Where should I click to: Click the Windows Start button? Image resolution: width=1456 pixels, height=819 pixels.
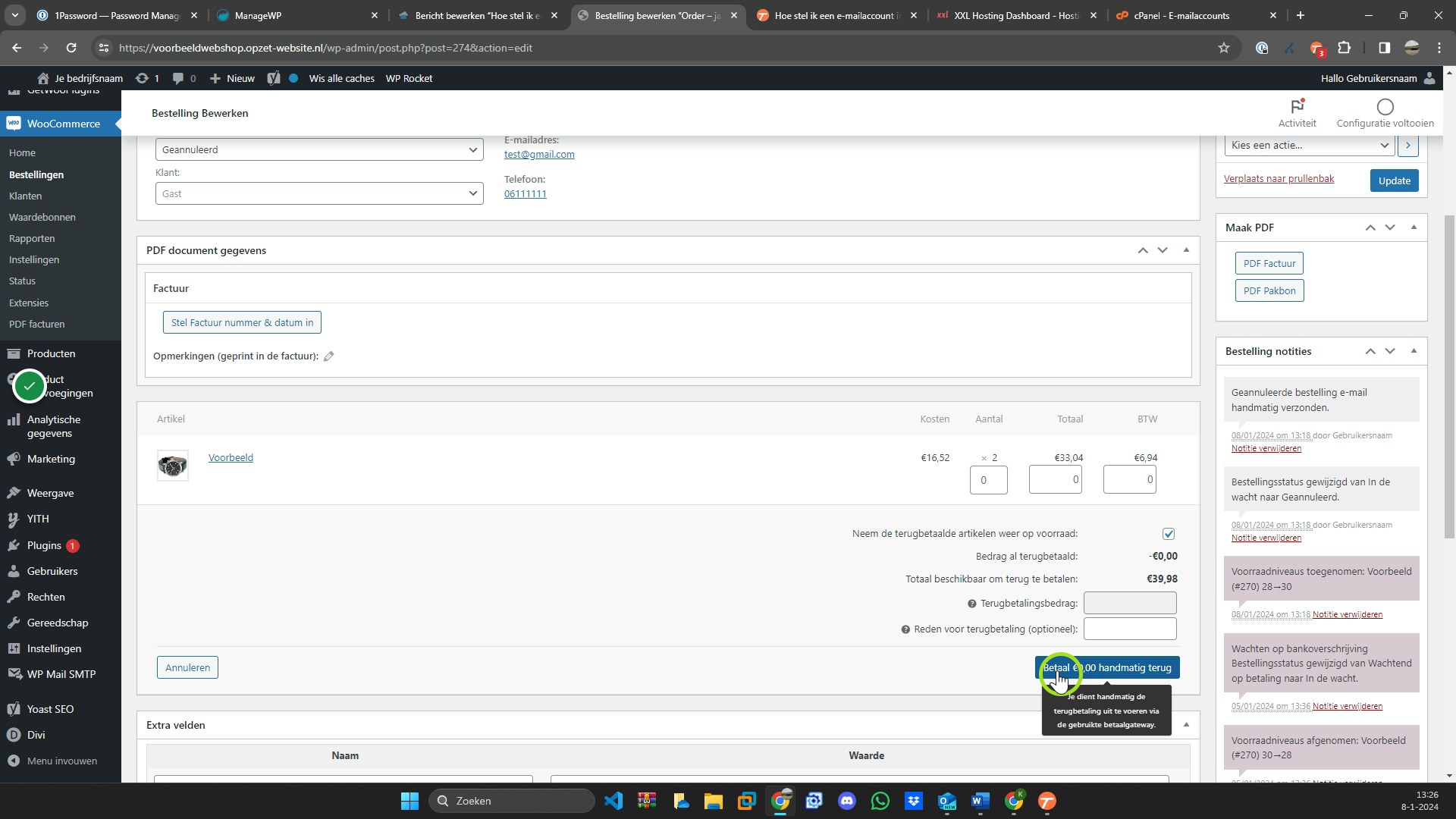point(409,801)
